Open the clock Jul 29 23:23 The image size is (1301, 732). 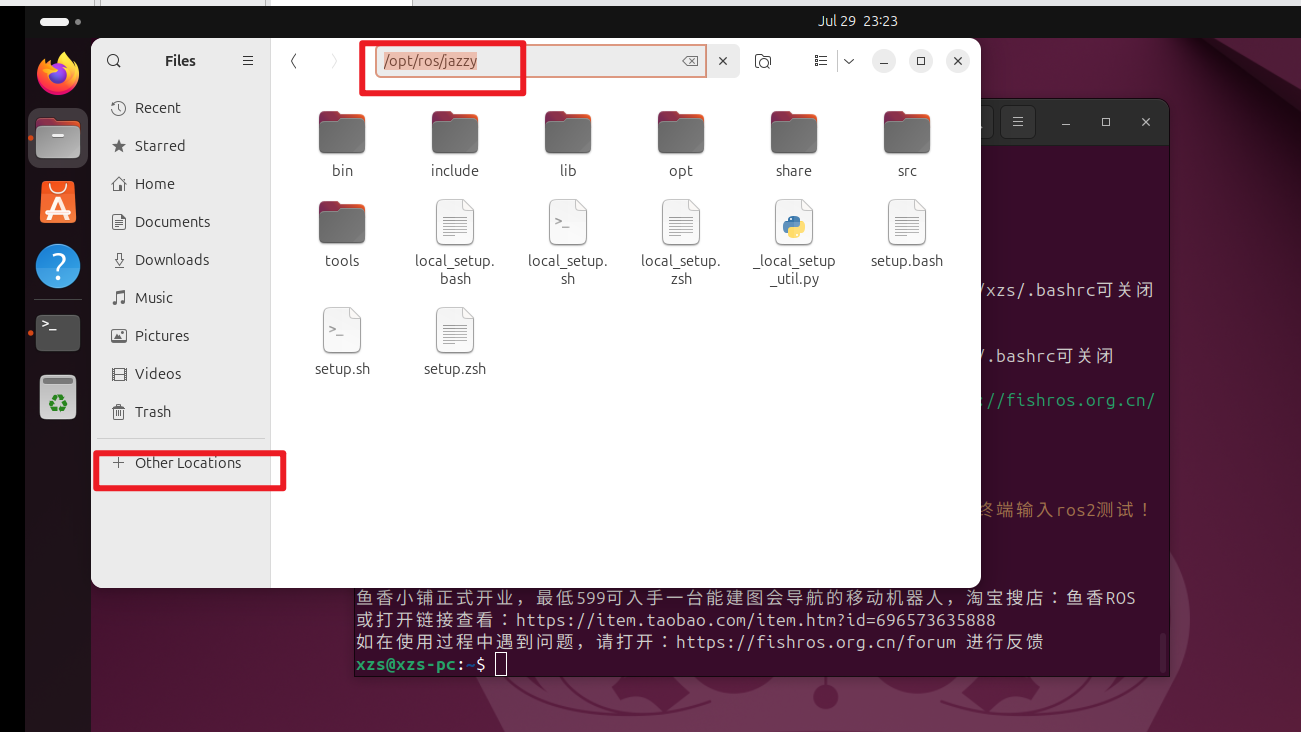point(857,21)
